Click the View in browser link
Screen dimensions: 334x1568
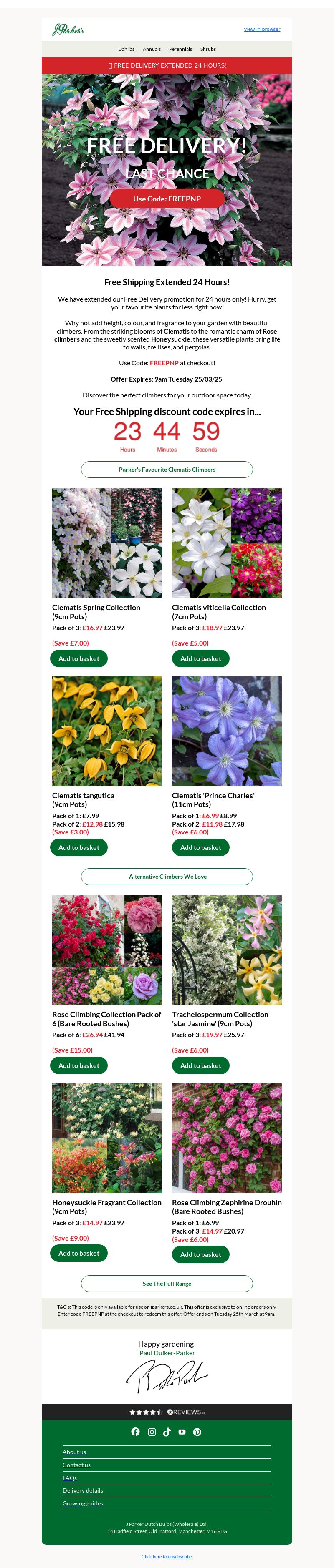tap(262, 29)
